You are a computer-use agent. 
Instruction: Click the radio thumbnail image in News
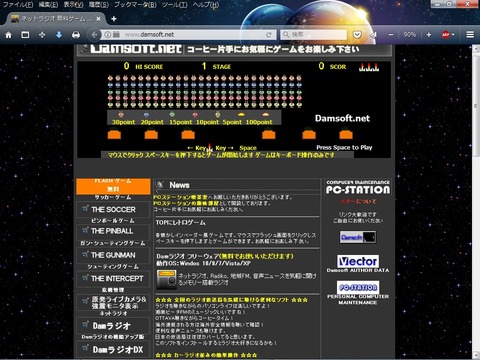pos(166,279)
